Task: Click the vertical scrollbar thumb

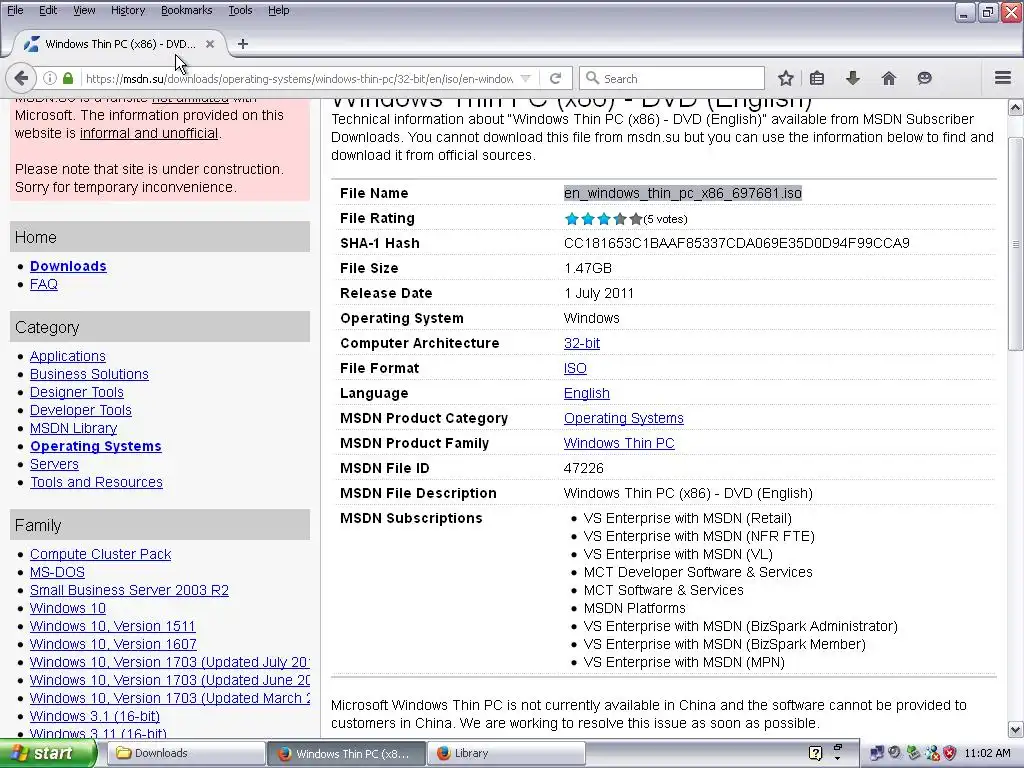Action: (1016, 244)
